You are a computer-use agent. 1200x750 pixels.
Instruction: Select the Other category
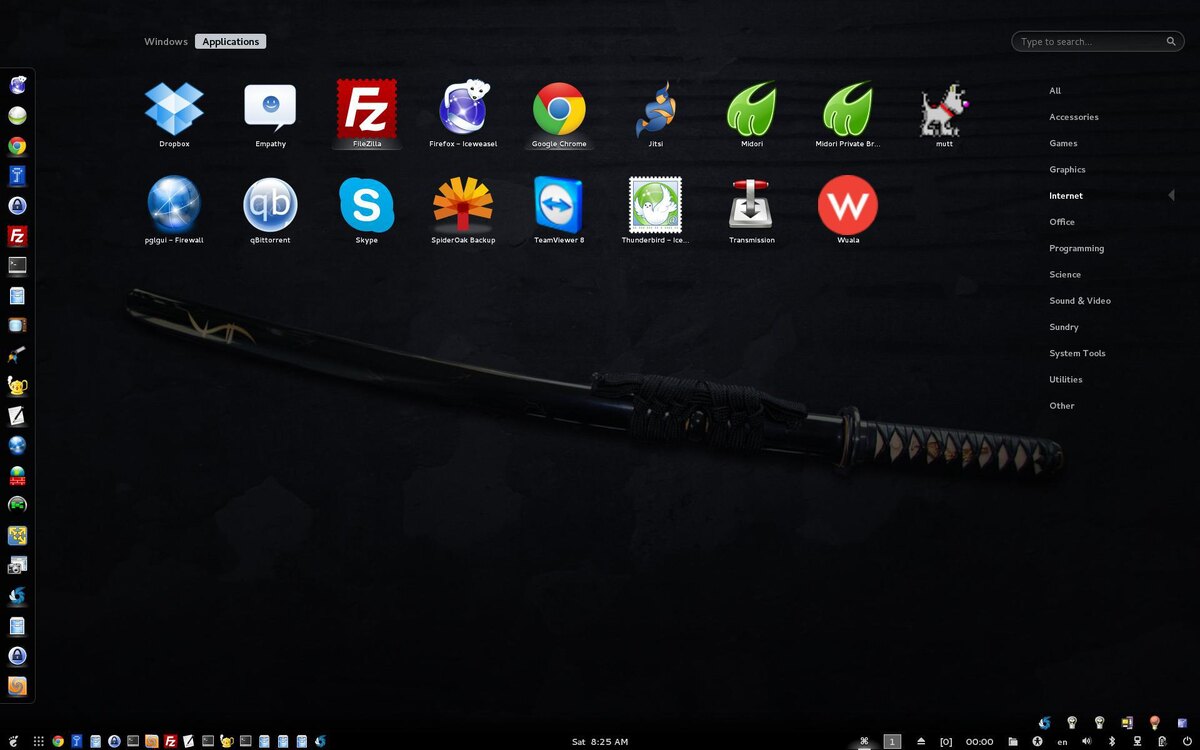1062,406
